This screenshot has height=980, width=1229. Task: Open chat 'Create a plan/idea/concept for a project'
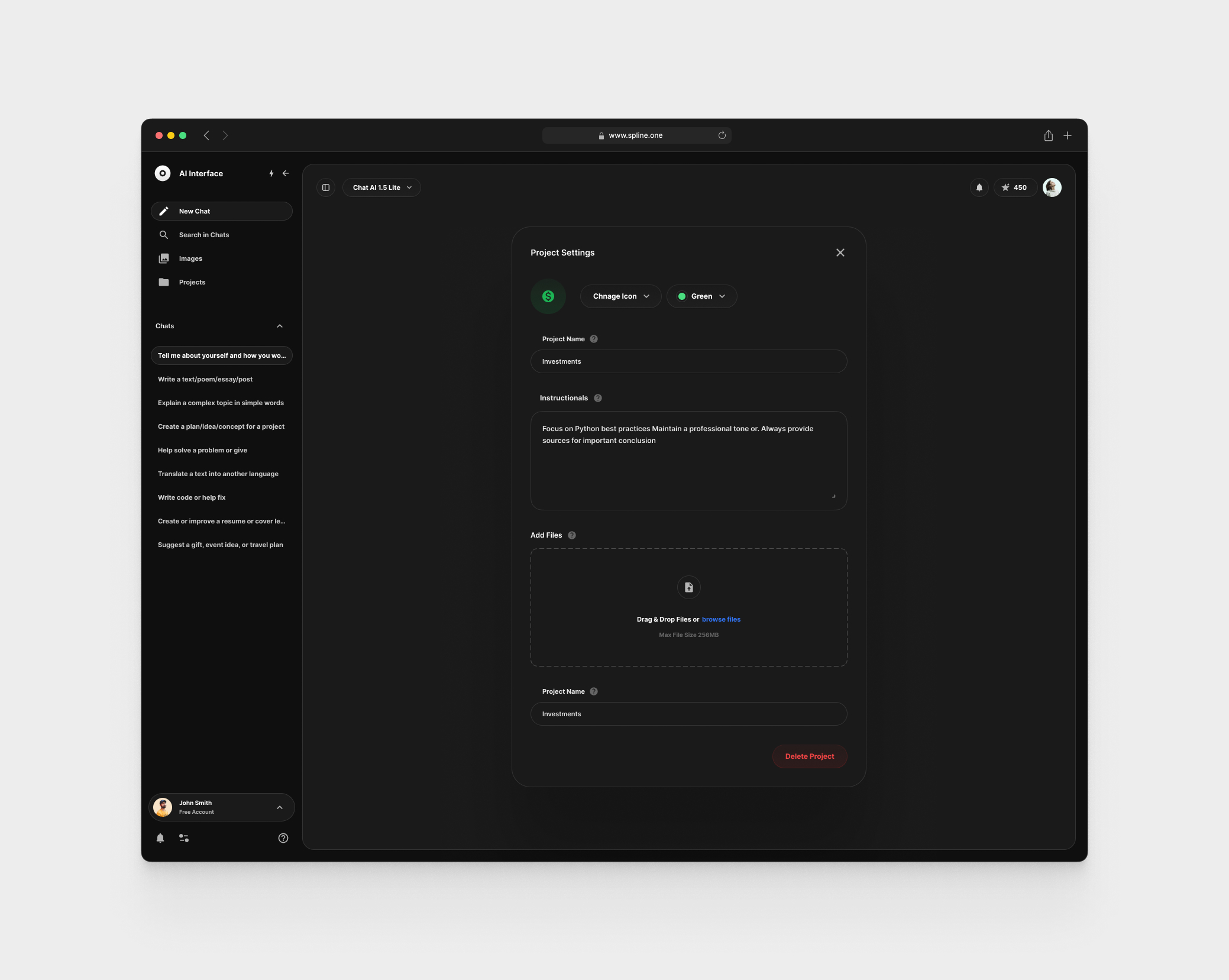coord(222,426)
